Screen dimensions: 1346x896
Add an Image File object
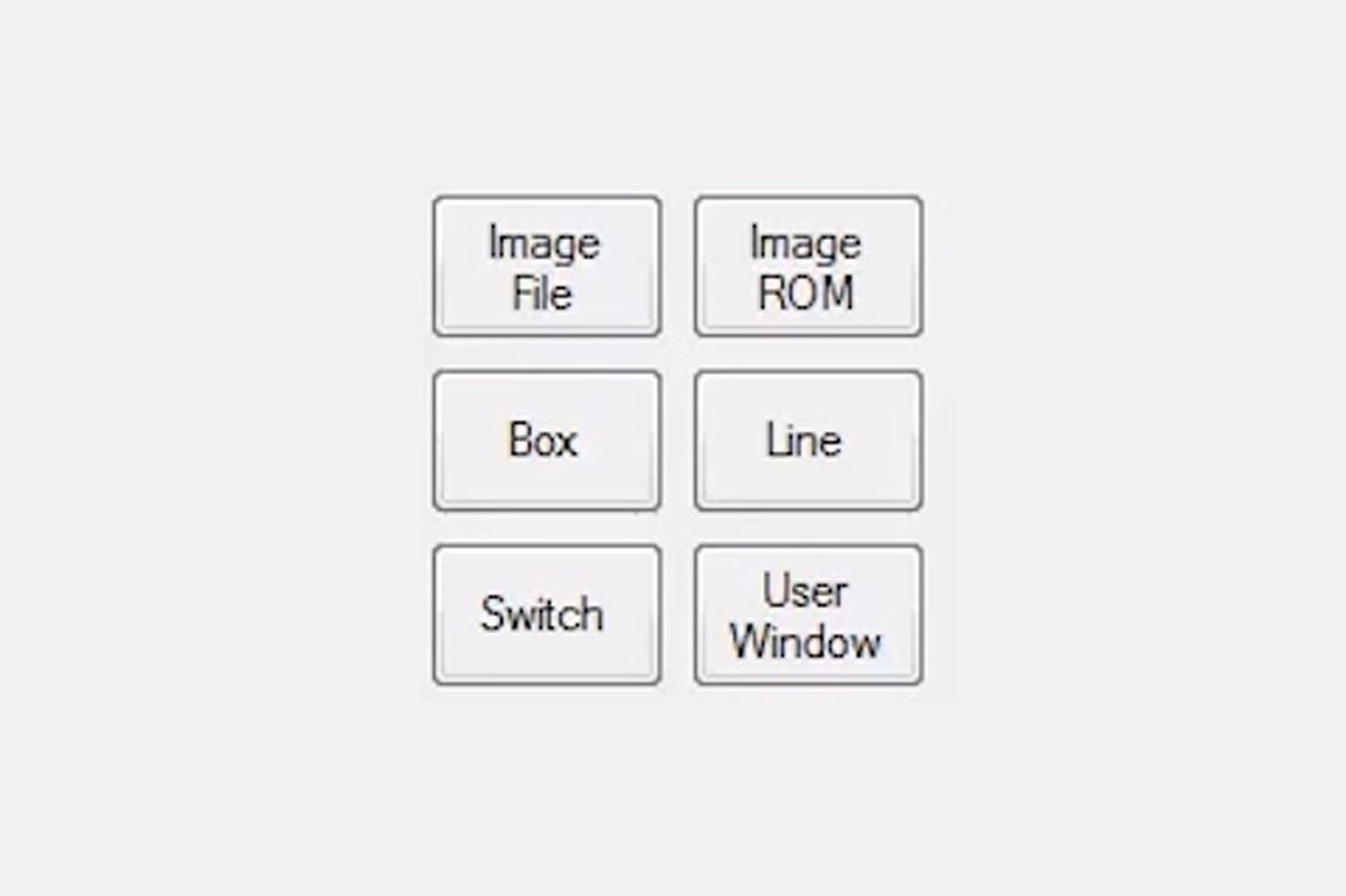(x=546, y=266)
